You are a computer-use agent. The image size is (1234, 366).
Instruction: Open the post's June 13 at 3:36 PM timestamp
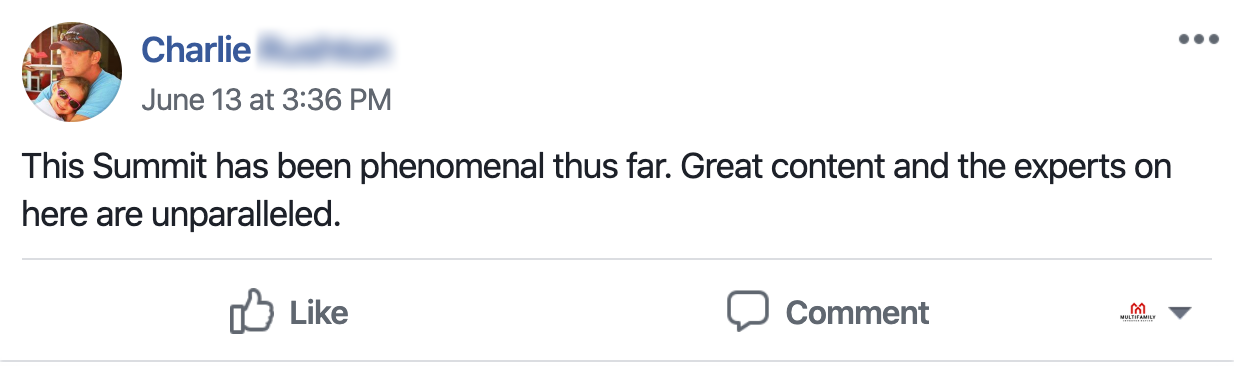tap(266, 99)
